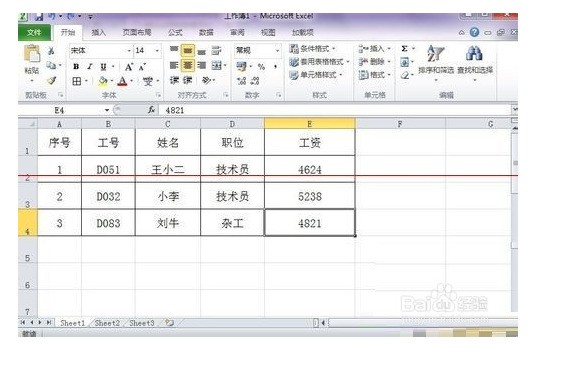This screenshot has height=369, width=584.
Task: Click the Paste (粘贴) clipboard icon
Action: pyautogui.click(x=32, y=54)
